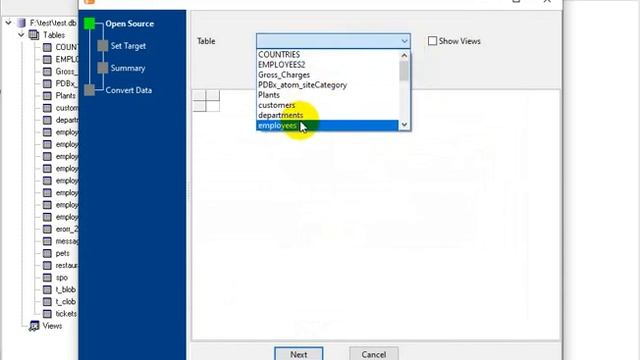Select t_blob table in tree
Viewport: 640px width, 360px height.
coord(66,290)
